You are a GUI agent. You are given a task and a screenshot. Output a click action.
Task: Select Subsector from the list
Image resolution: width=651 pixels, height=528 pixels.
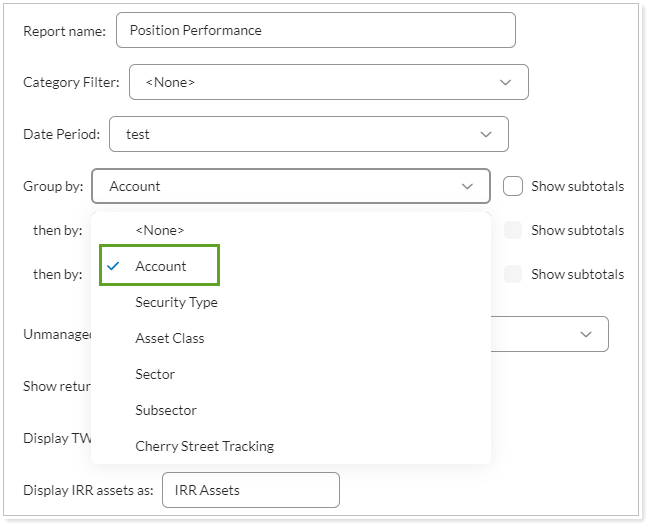[166, 410]
